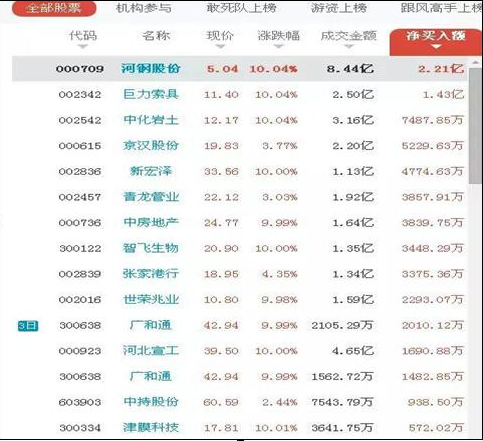
Task: Click change 4.35% of 张家港行
Action: click(279, 274)
